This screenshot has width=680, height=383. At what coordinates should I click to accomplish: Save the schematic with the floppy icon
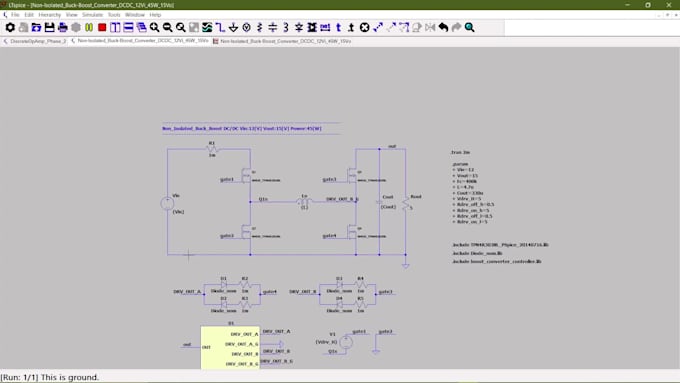coord(49,27)
